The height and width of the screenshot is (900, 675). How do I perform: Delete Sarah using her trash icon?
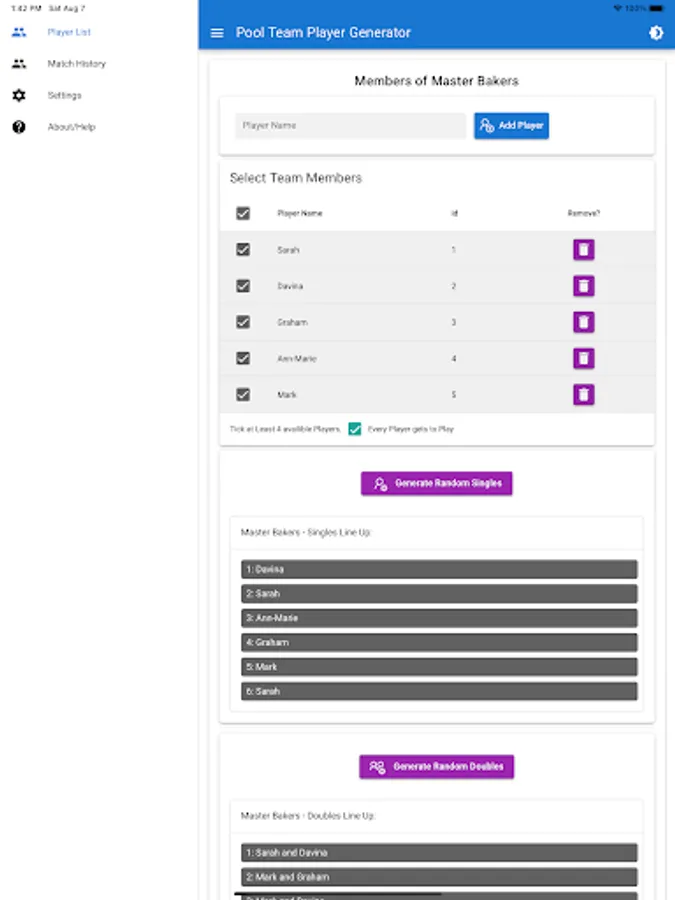coord(584,250)
